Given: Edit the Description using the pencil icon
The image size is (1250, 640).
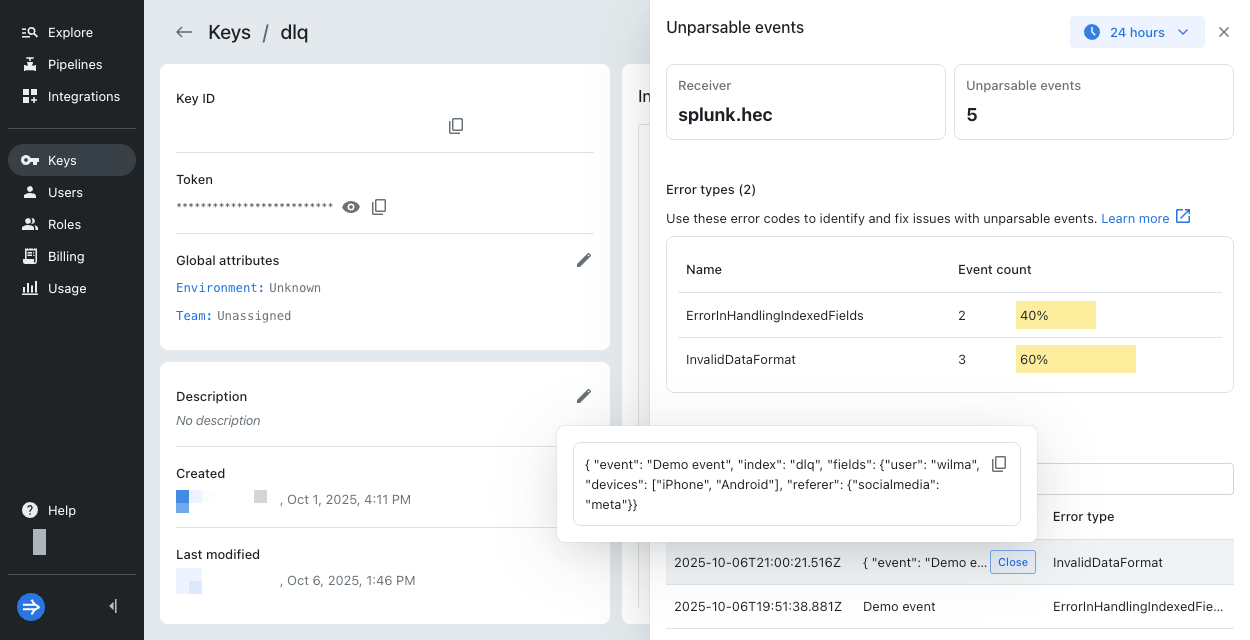Looking at the screenshot, I should pos(584,396).
